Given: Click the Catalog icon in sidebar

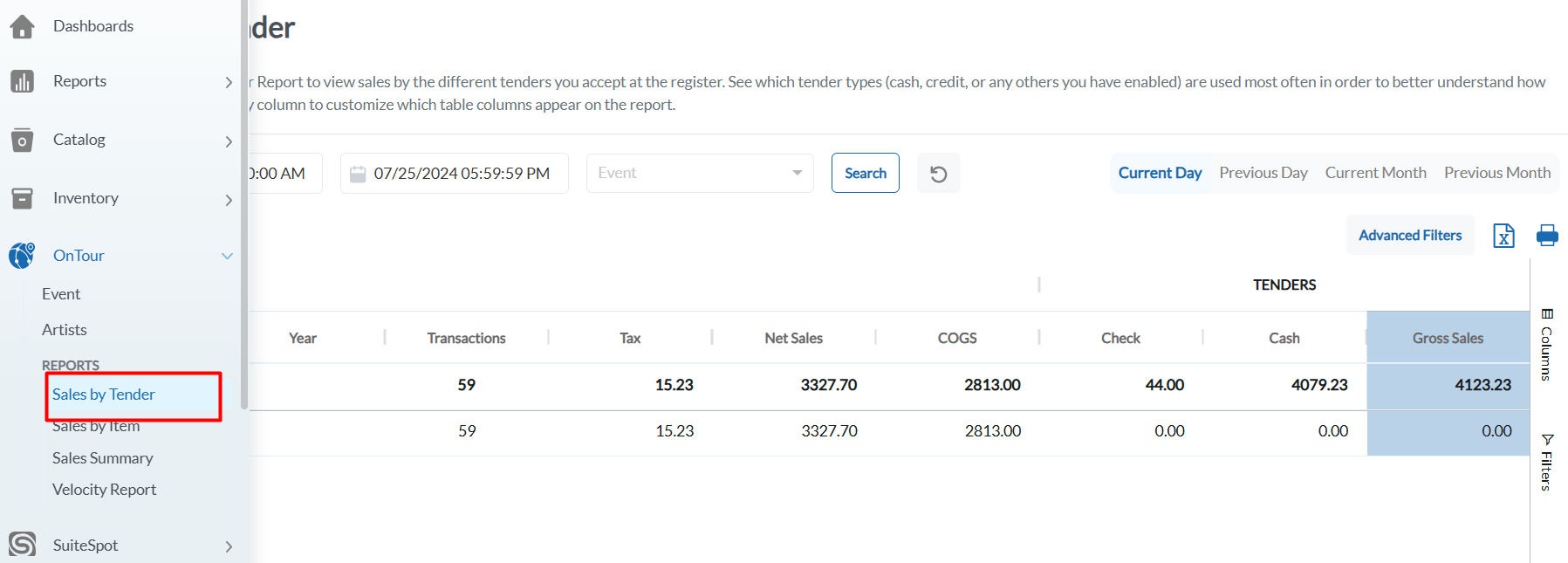Looking at the screenshot, I should (x=22, y=140).
